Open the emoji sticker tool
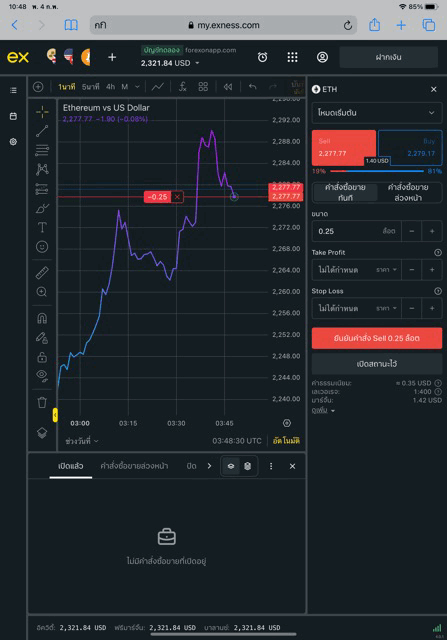This screenshot has height=640, width=447. click(42, 247)
